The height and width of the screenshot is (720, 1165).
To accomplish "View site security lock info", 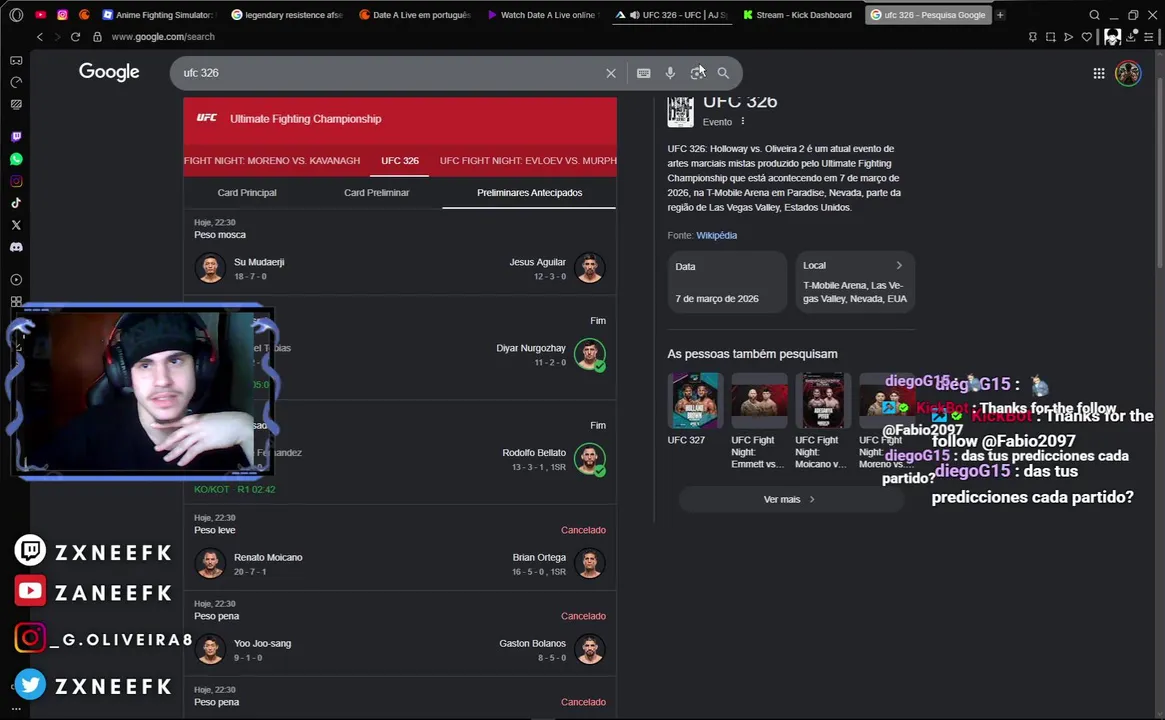I will click(97, 36).
